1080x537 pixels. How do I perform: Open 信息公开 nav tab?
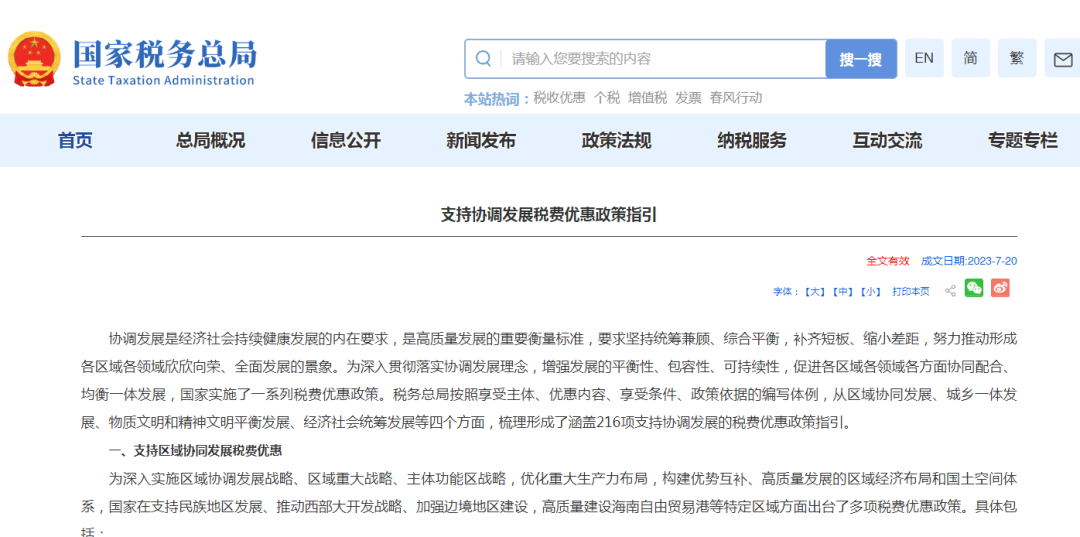tap(346, 140)
